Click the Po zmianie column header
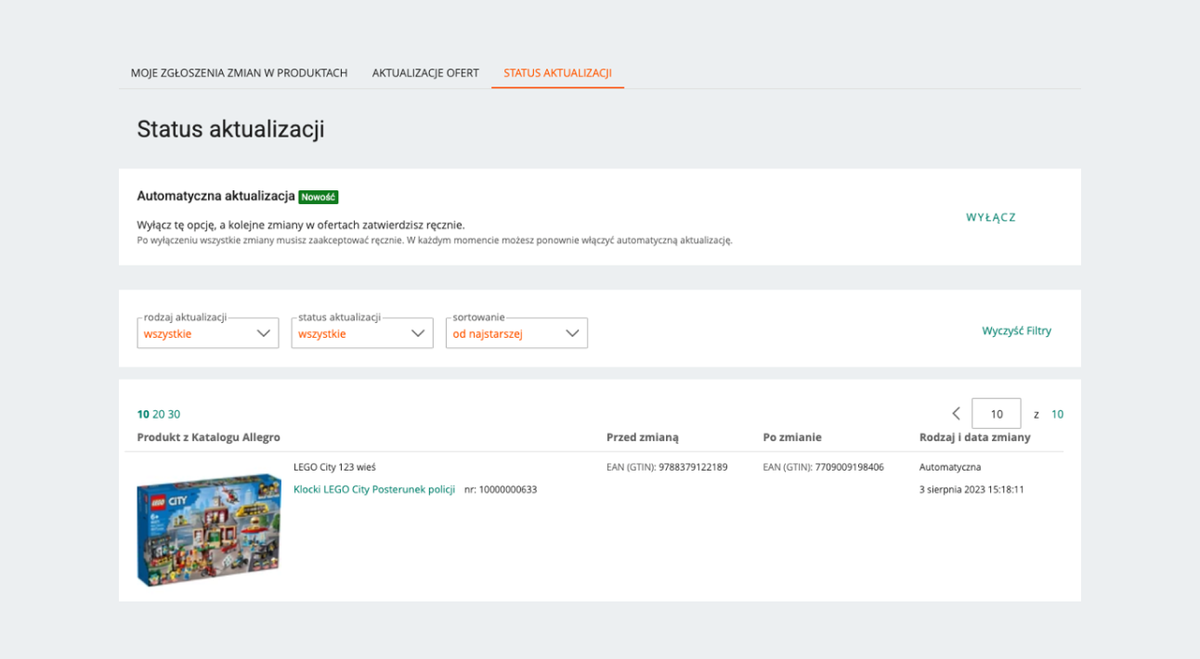The image size is (1200, 659). pyautogui.click(x=792, y=438)
